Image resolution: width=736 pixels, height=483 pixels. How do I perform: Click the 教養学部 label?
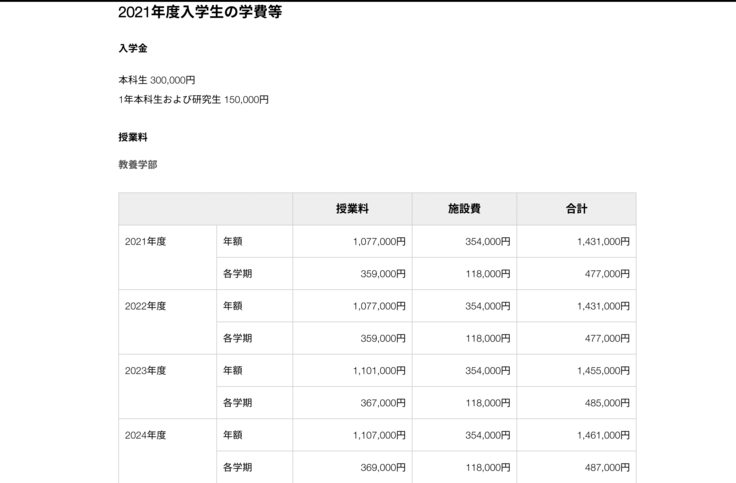138,164
